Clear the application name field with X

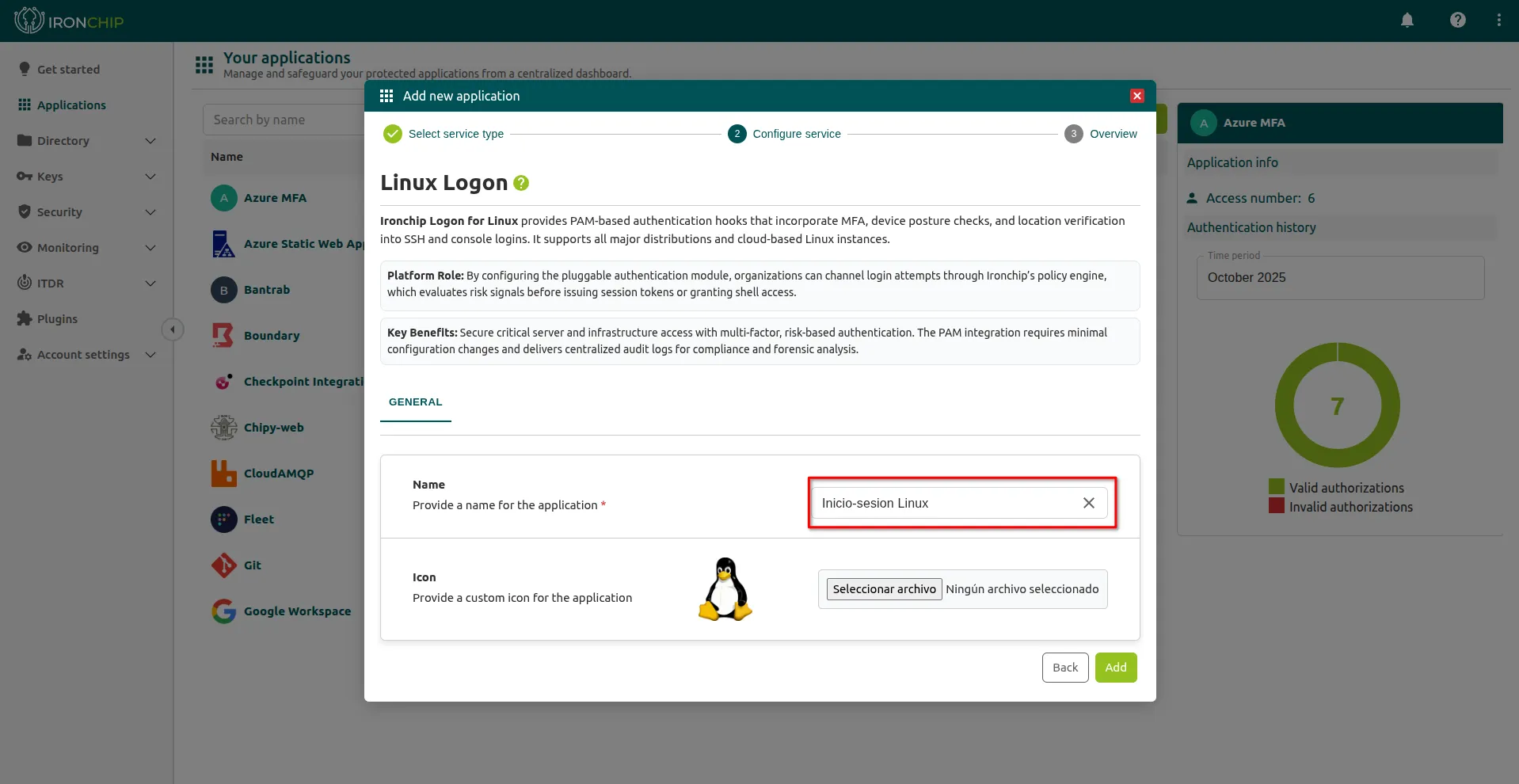(1089, 503)
